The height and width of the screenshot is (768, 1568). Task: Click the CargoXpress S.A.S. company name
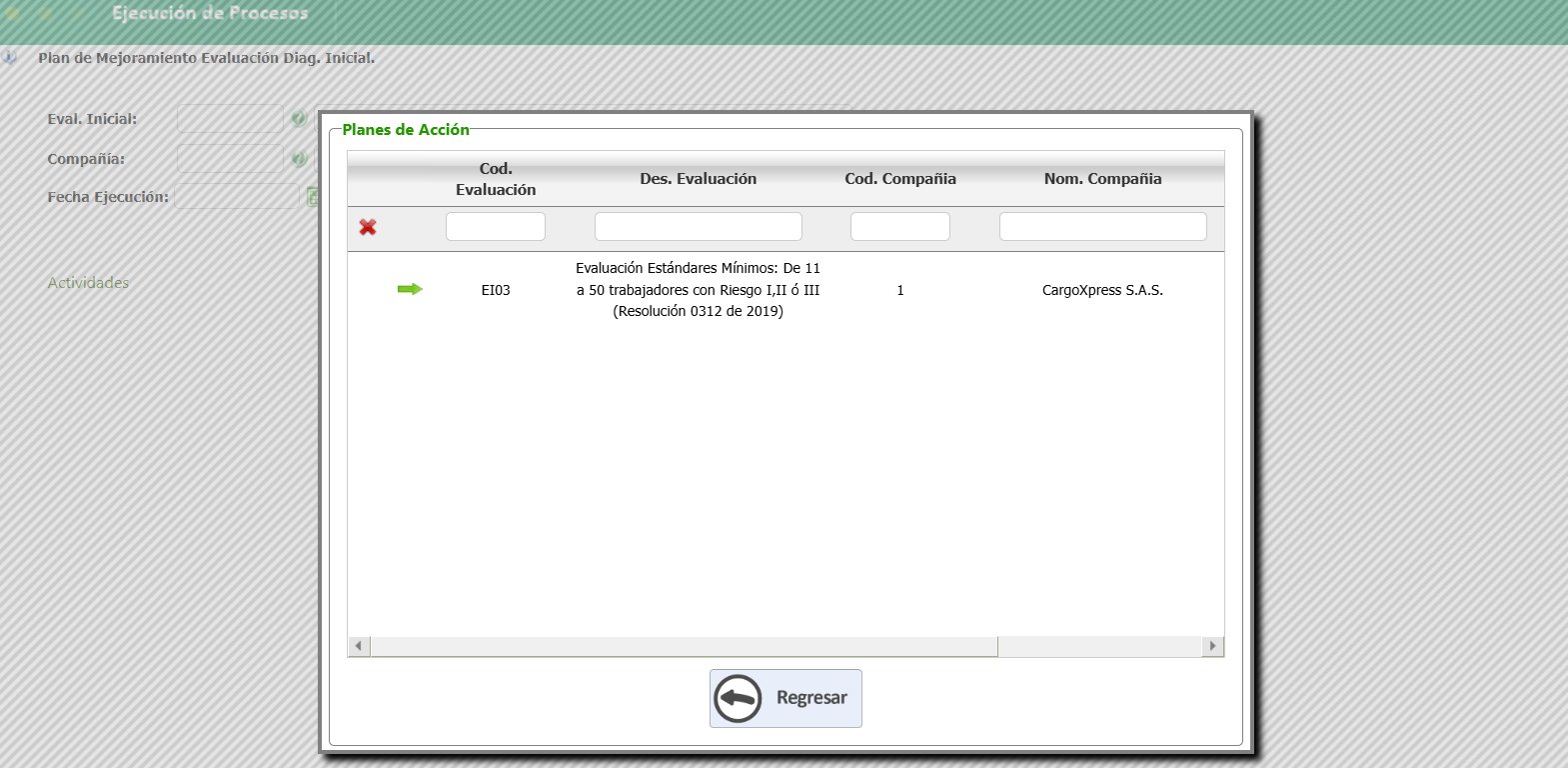pos(1103,290)
